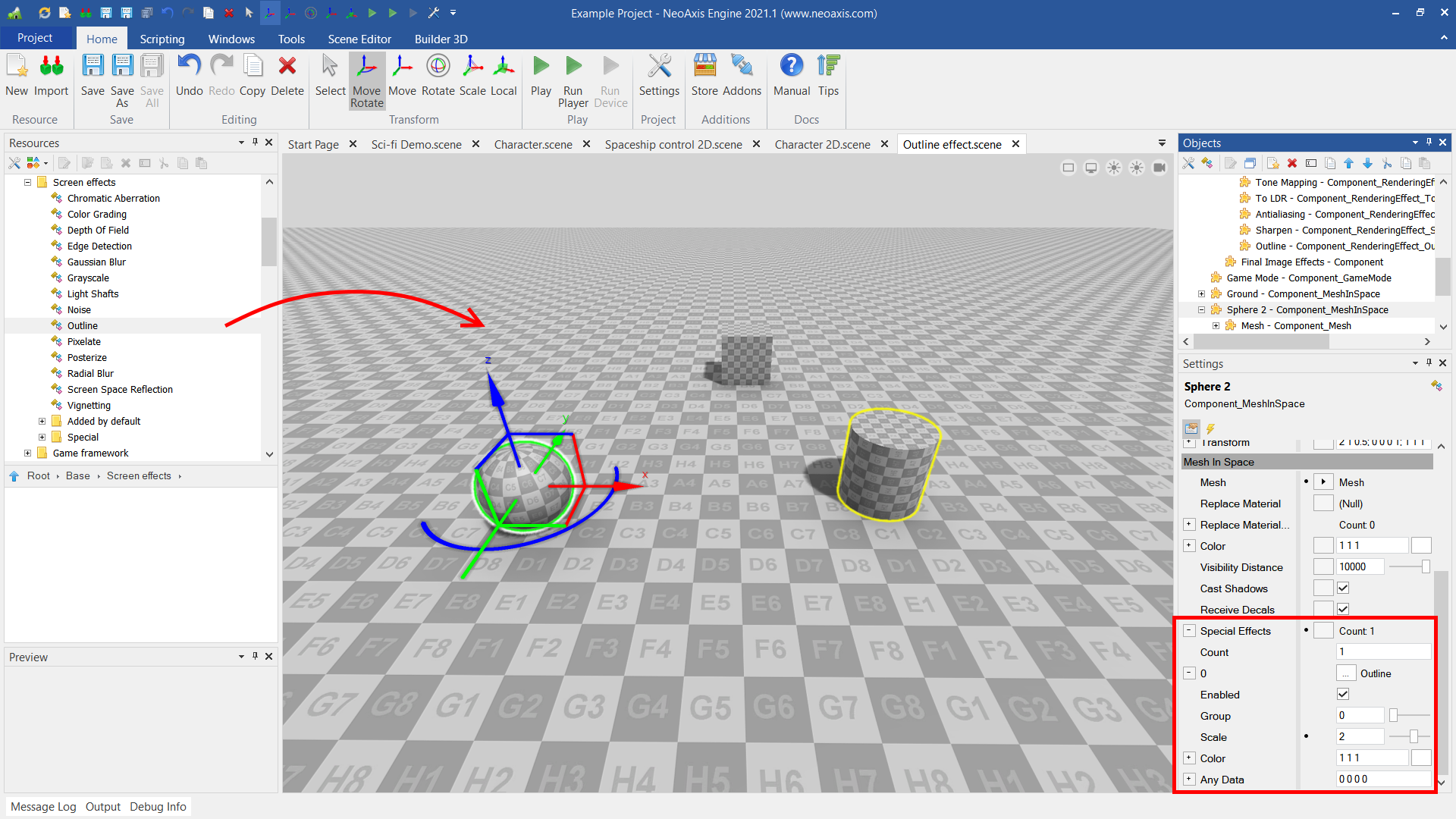The image size is (1456, 819).
Task: Expand the Any Data property
Action: (1189, 779)
